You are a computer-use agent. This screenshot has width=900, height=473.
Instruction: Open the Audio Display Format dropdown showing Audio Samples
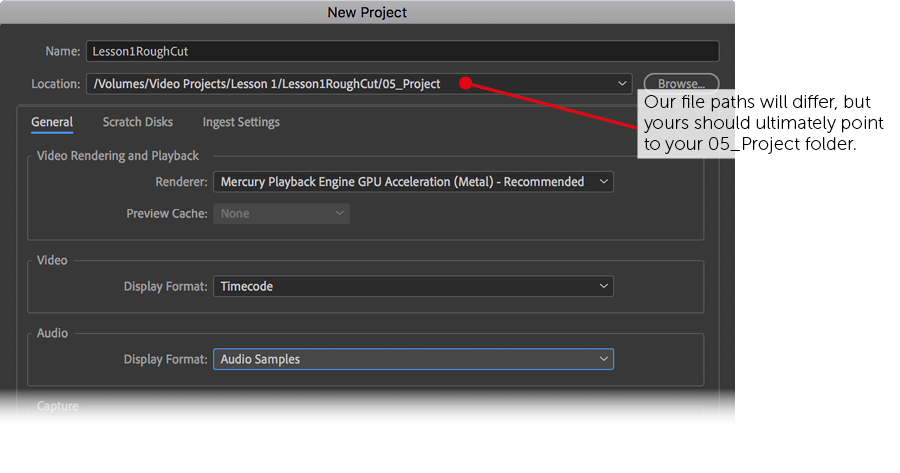point(413,359)
